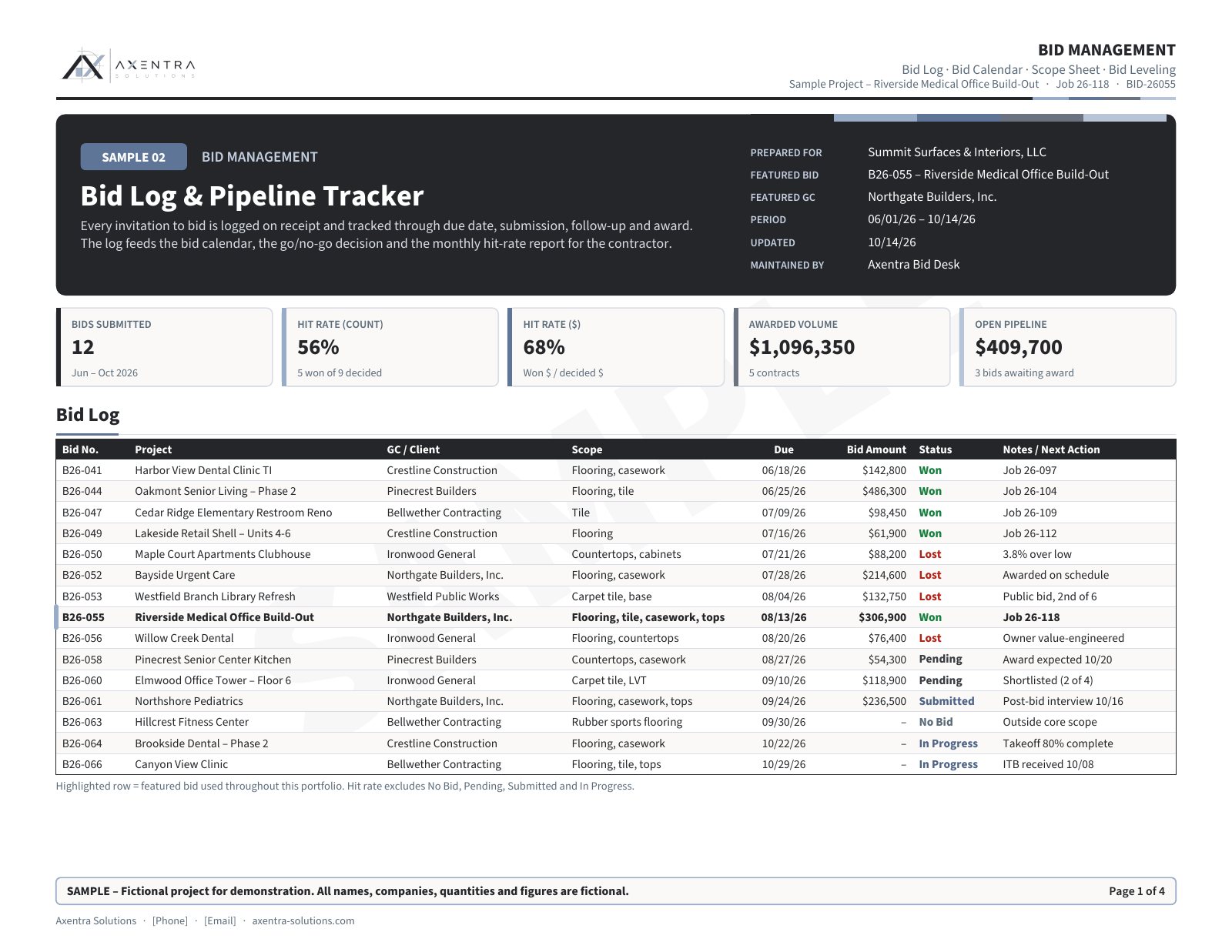Screen dimensions: 1232x952
Task: Click Westfield Public Works client cell
Action: (443, 596)
